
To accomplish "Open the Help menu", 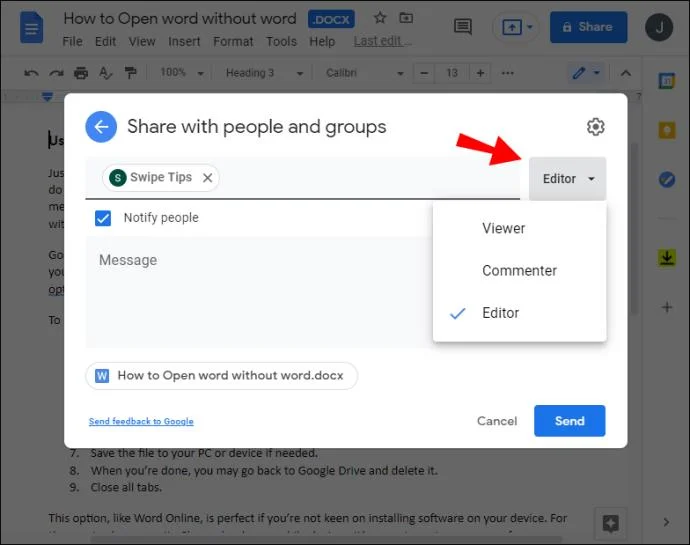I will (x=322, y=41).
